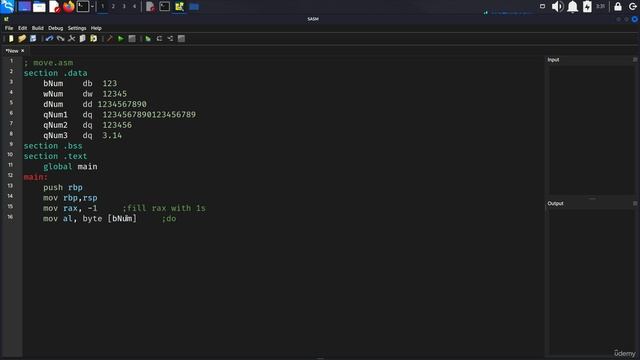640x360 pixels.
Task: Click inside the Input text area
Action: pyautogui.click(x=591, y=130)
